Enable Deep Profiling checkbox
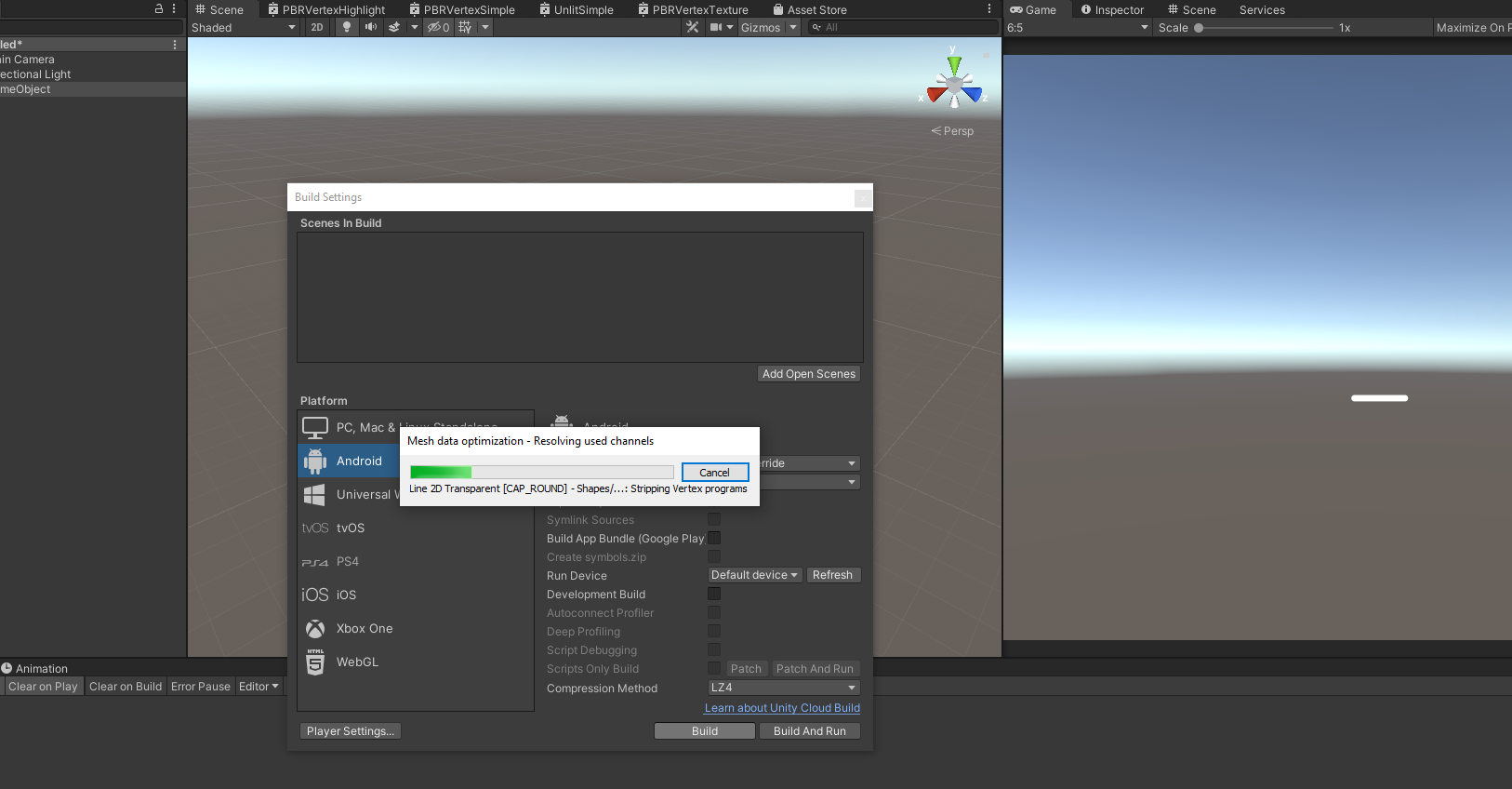The width and height of the screenshot is (1512, 789). pyautogui.click(x=714, y=631)
